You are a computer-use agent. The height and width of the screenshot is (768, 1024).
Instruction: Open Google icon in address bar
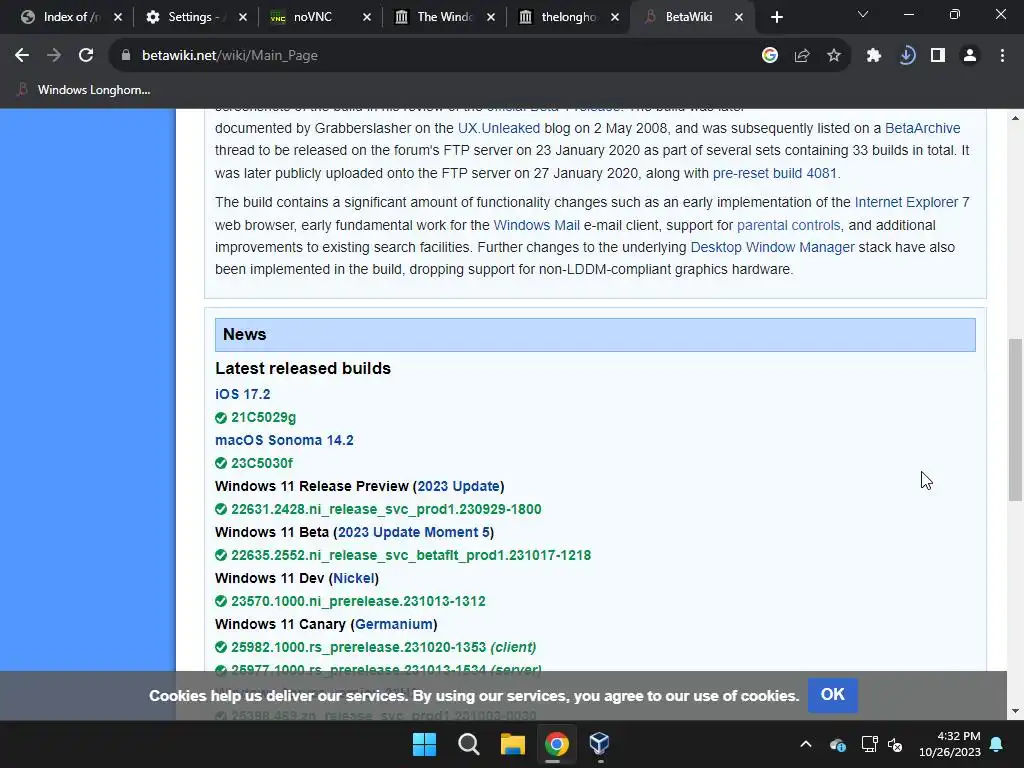(x=770, y=56)
